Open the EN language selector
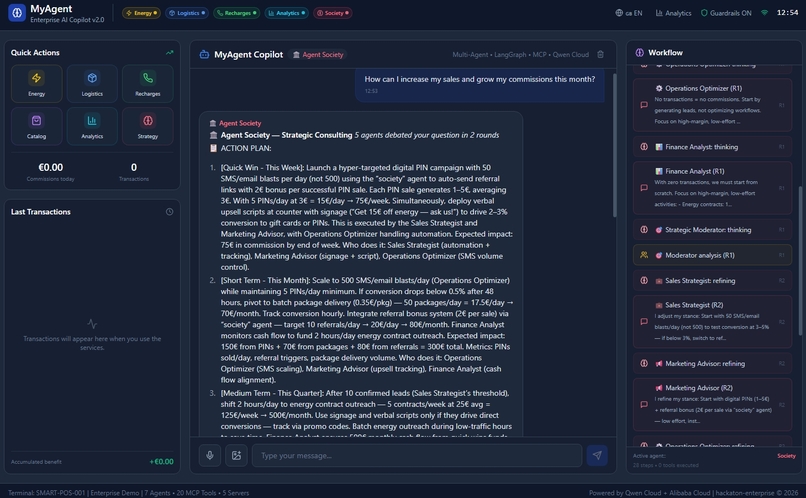The height and width of the screenshot is (498, 806). tap(629, 13)
